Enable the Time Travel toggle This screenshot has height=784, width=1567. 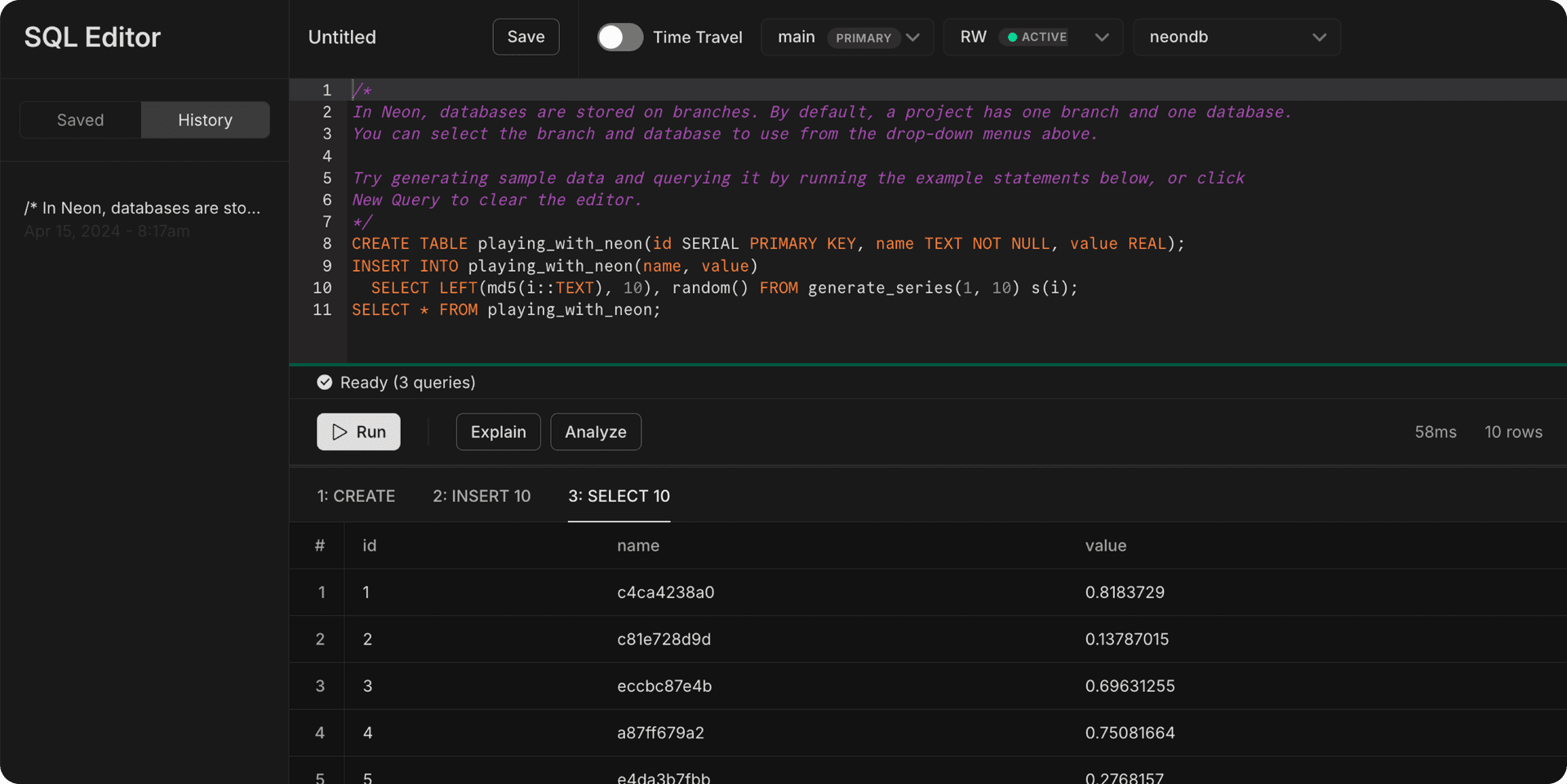click(620, 37)
